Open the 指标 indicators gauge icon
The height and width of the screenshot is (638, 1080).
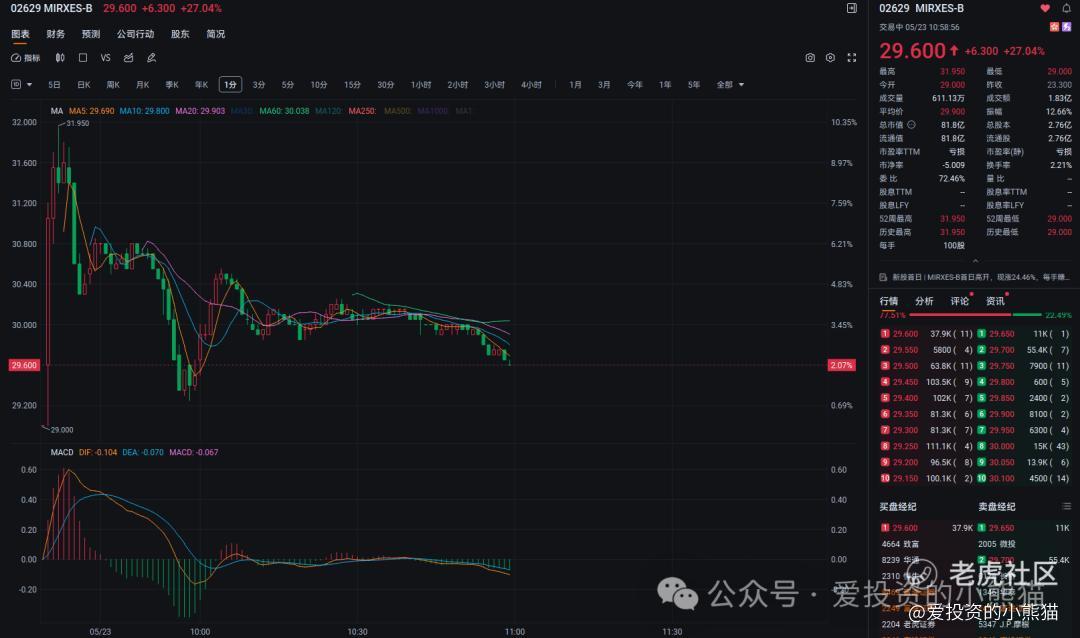pos(16,58)
